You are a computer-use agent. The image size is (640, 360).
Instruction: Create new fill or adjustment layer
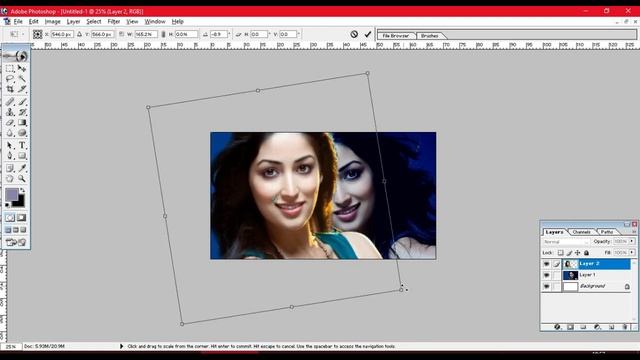click(597, 327)
